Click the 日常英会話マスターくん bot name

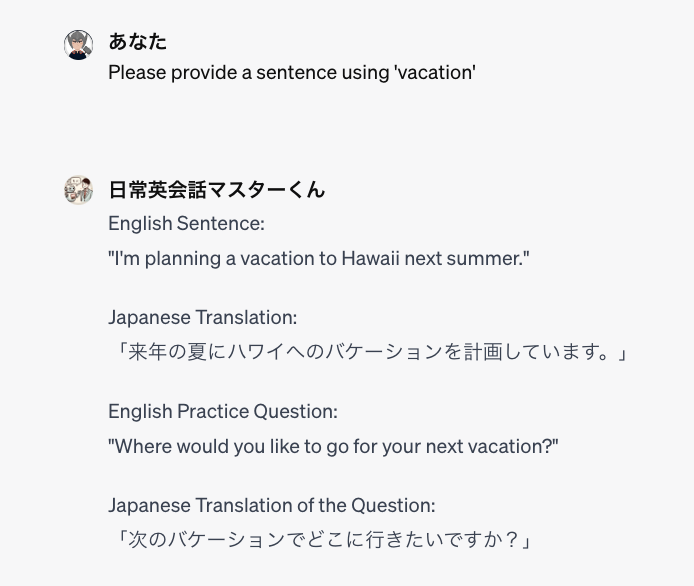click(216, 189)
